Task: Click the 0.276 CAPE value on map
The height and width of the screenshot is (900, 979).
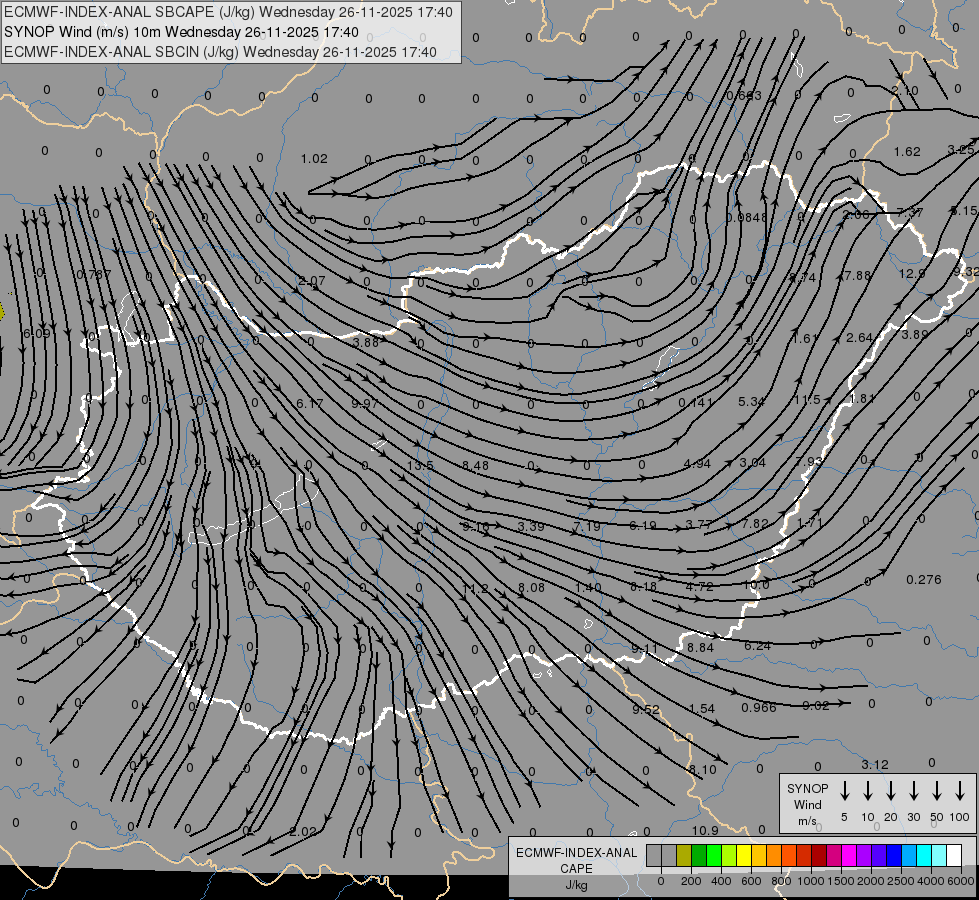Action: (923, 580)
